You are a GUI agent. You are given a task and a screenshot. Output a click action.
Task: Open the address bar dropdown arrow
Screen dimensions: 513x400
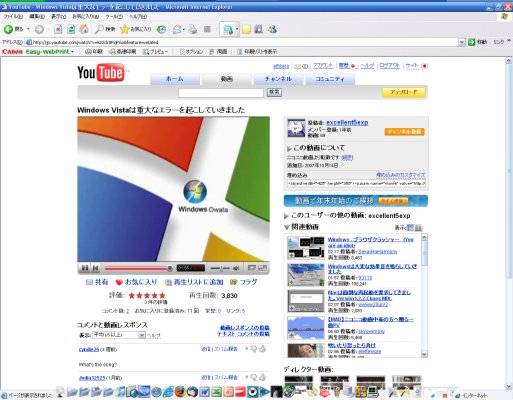tap(462, 42)
